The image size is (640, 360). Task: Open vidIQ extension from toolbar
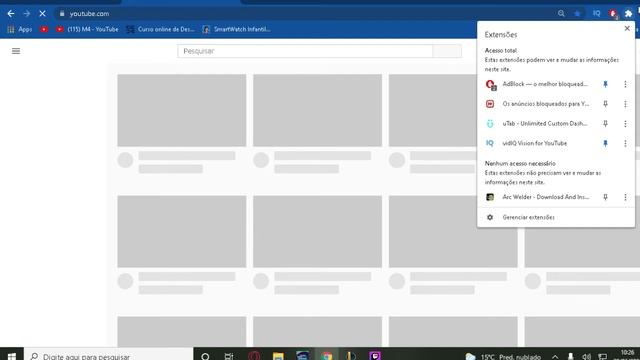tap(596, 13)
